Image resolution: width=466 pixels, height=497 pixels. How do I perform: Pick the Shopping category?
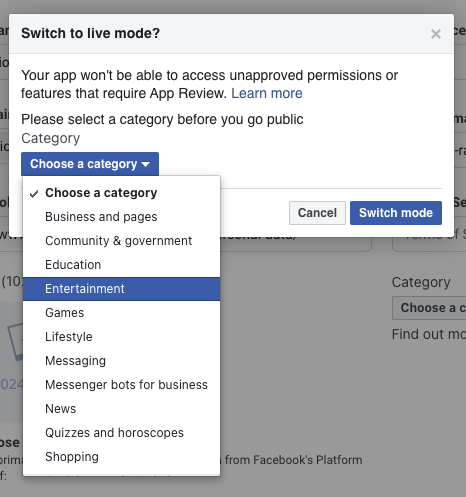coord(121,457)
